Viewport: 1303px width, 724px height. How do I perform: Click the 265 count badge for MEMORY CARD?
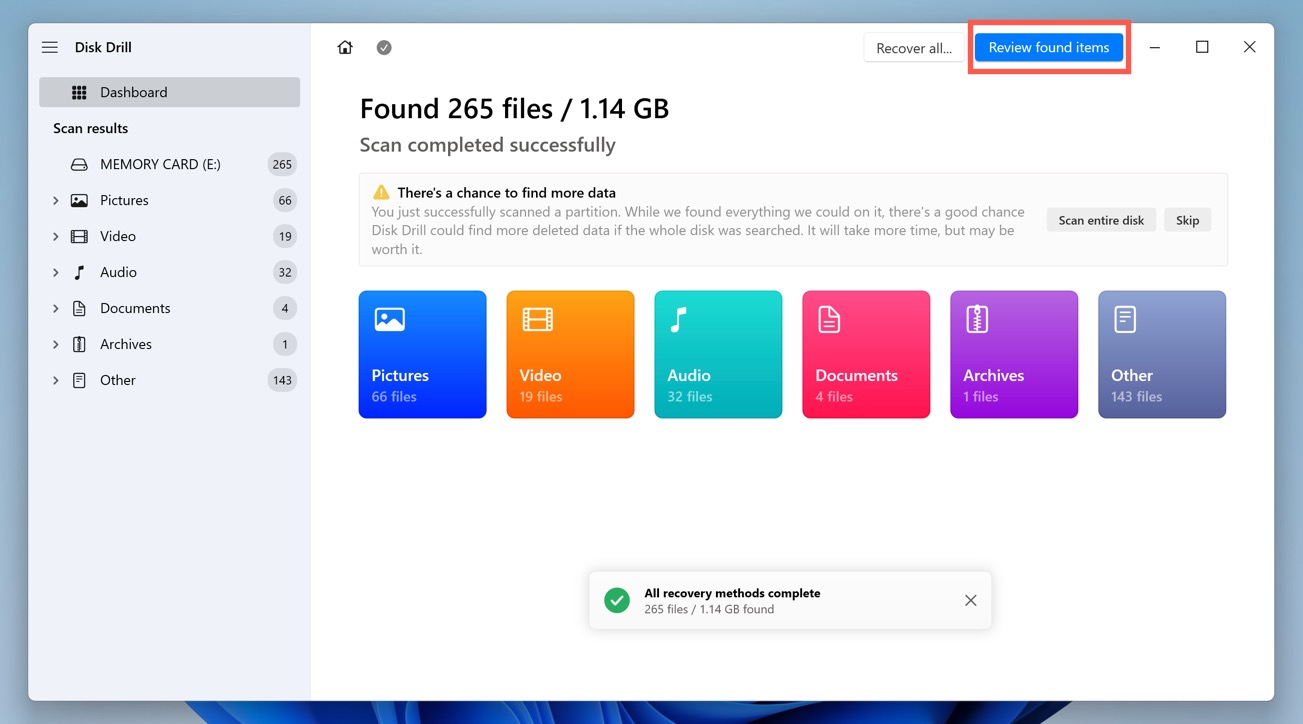282,164
